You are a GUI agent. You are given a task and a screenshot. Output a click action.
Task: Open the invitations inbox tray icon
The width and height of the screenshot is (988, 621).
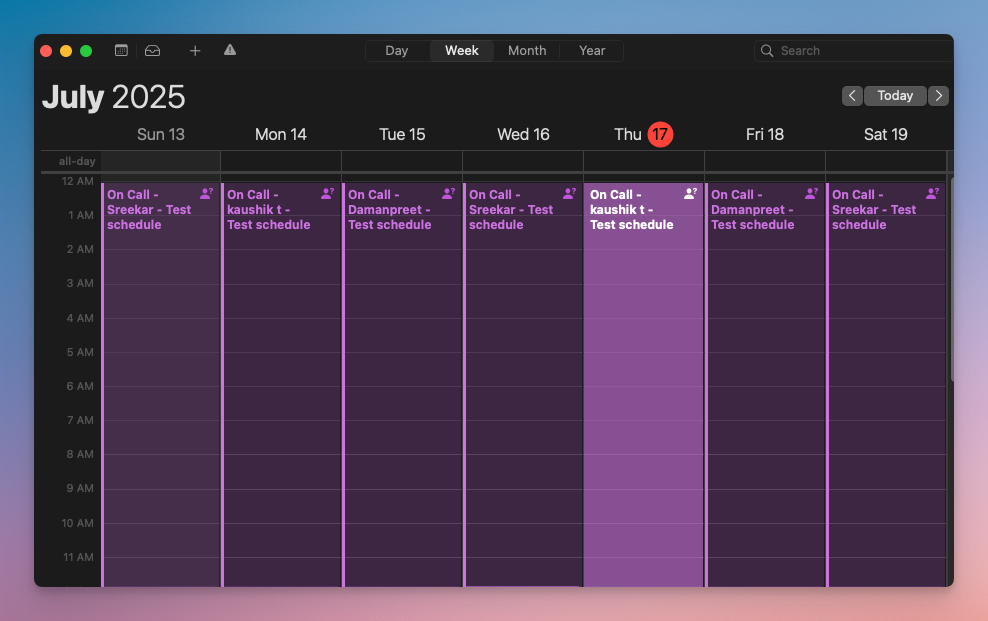[152, 50]
